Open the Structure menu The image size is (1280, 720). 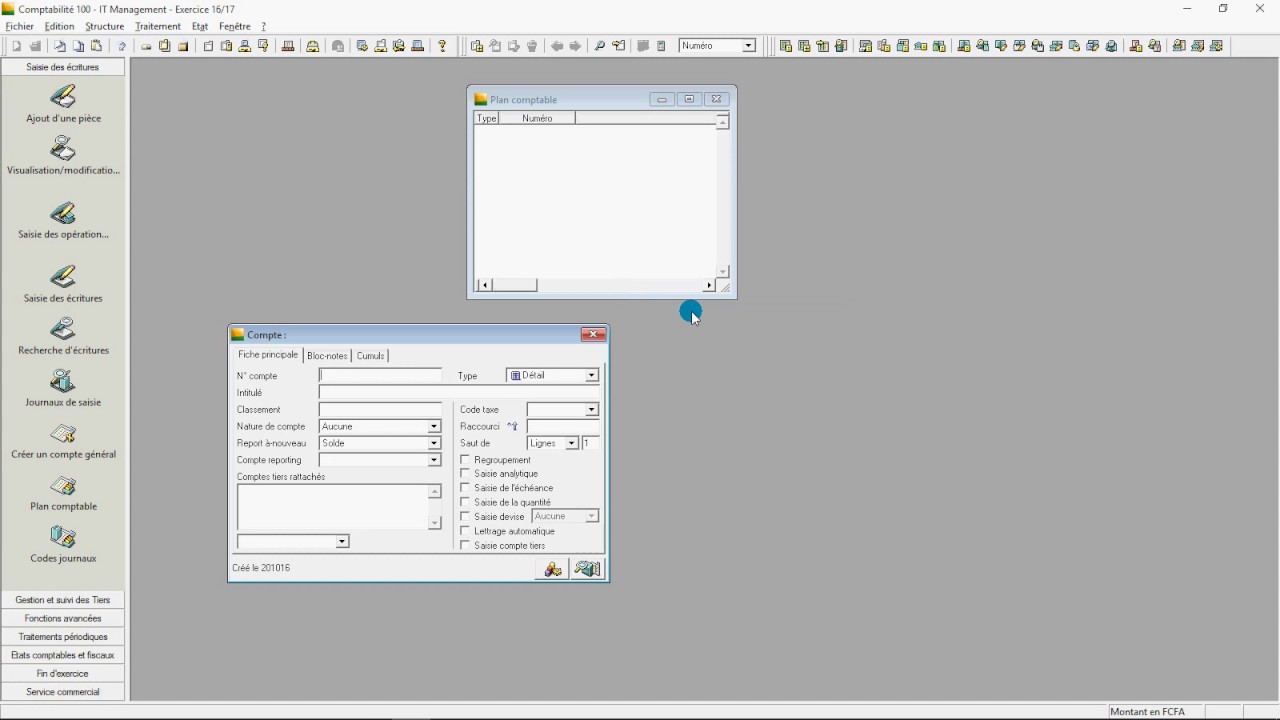pos(105,26)
